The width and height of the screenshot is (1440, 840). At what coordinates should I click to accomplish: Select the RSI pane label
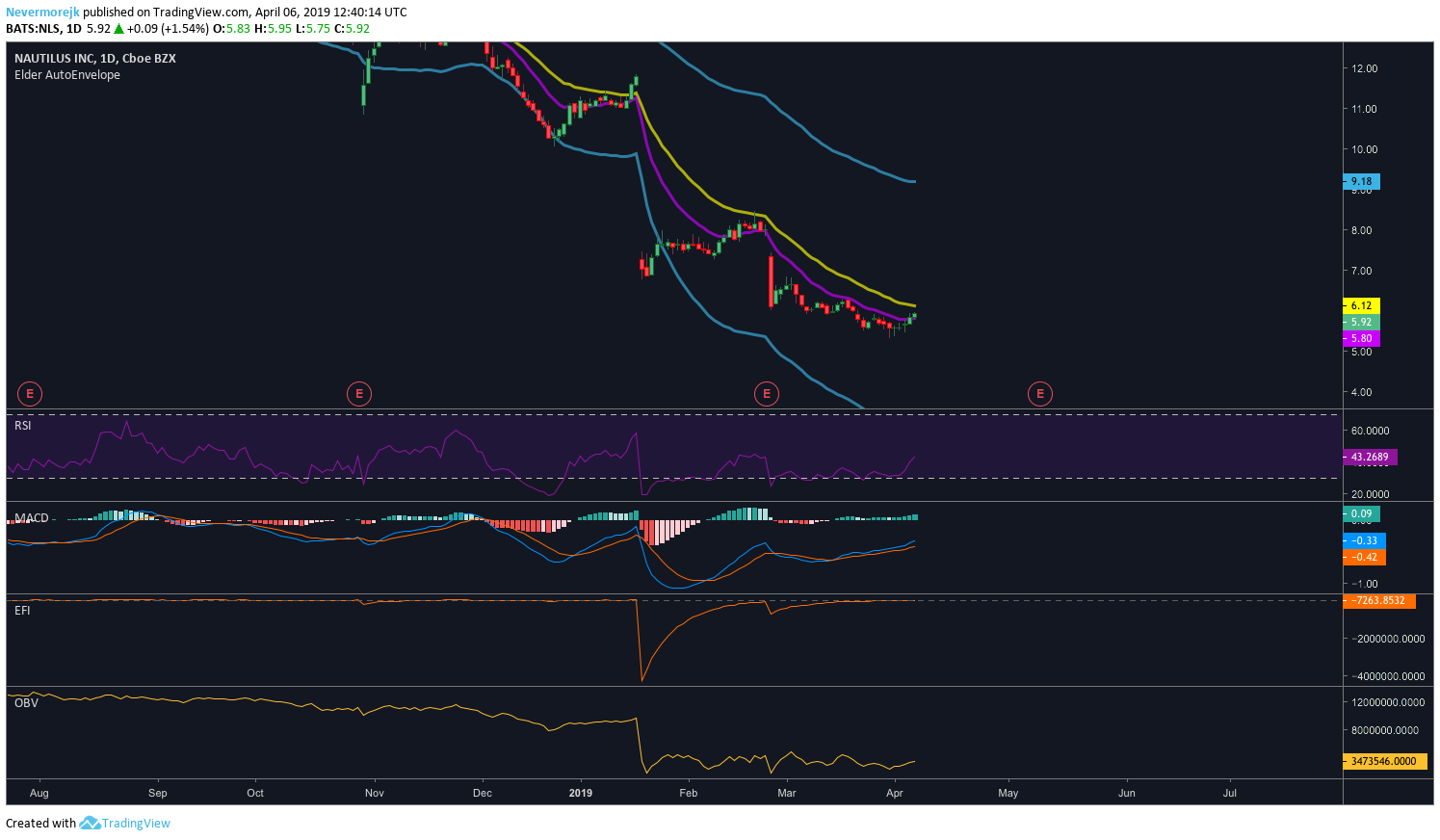[23, 425]
